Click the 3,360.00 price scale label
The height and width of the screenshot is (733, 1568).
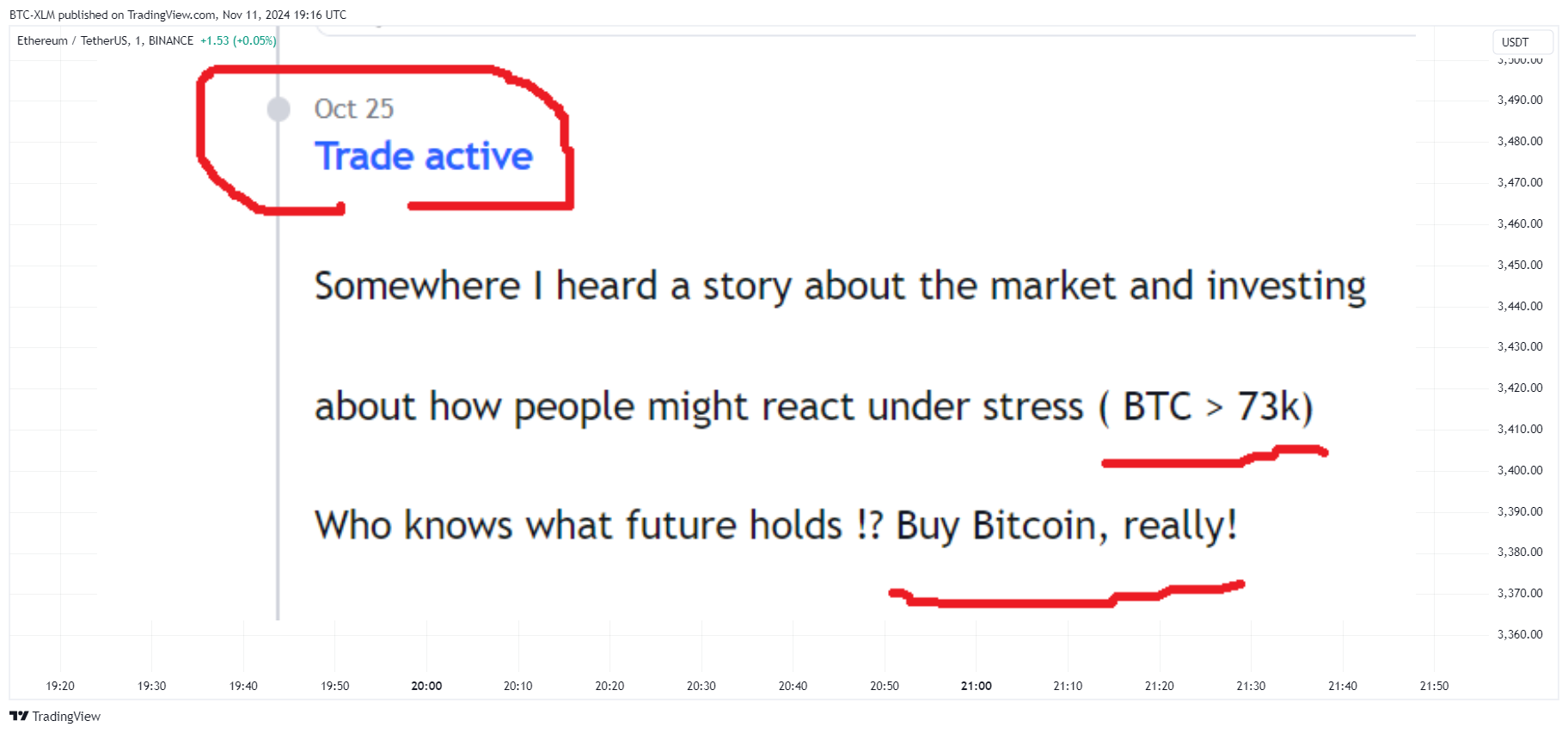point(1520,634)
